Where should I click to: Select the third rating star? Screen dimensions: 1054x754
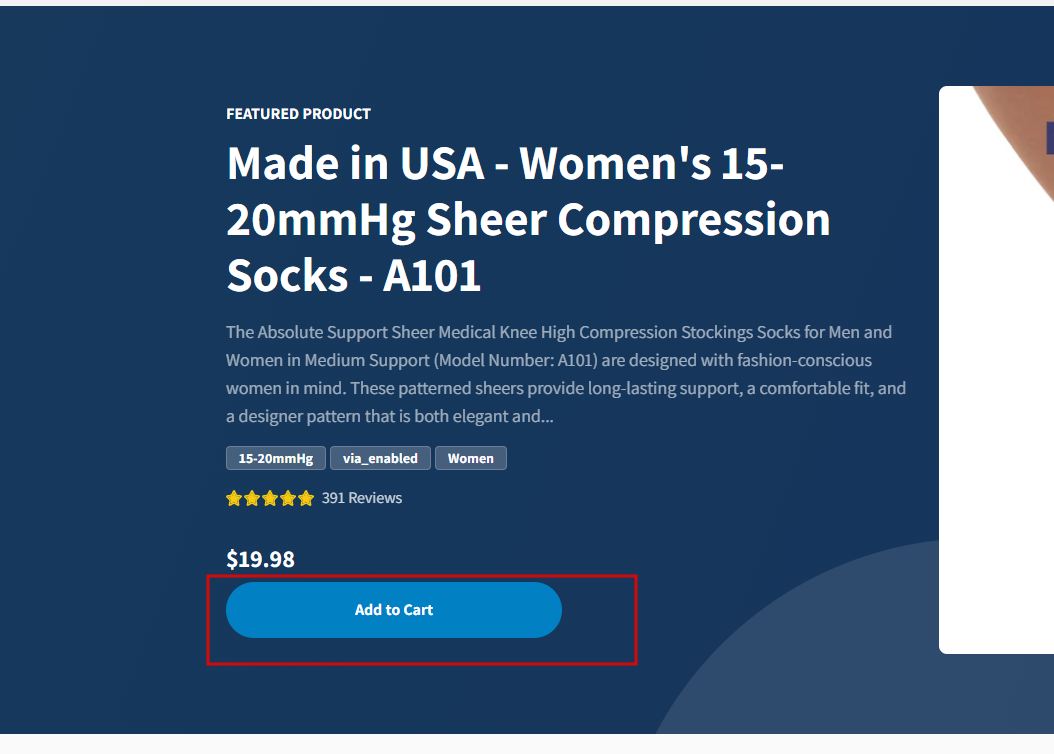pyautogui.click(x=270, y=498)
